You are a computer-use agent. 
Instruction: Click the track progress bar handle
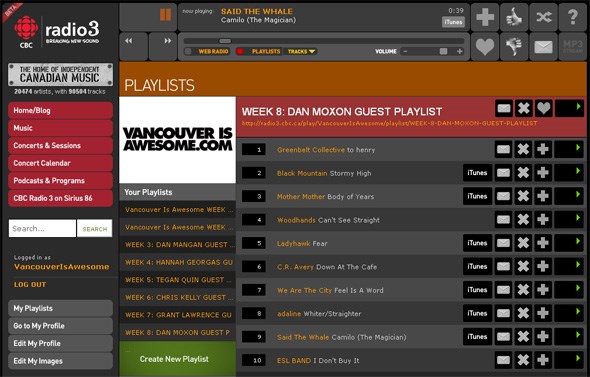coord(225,41)
